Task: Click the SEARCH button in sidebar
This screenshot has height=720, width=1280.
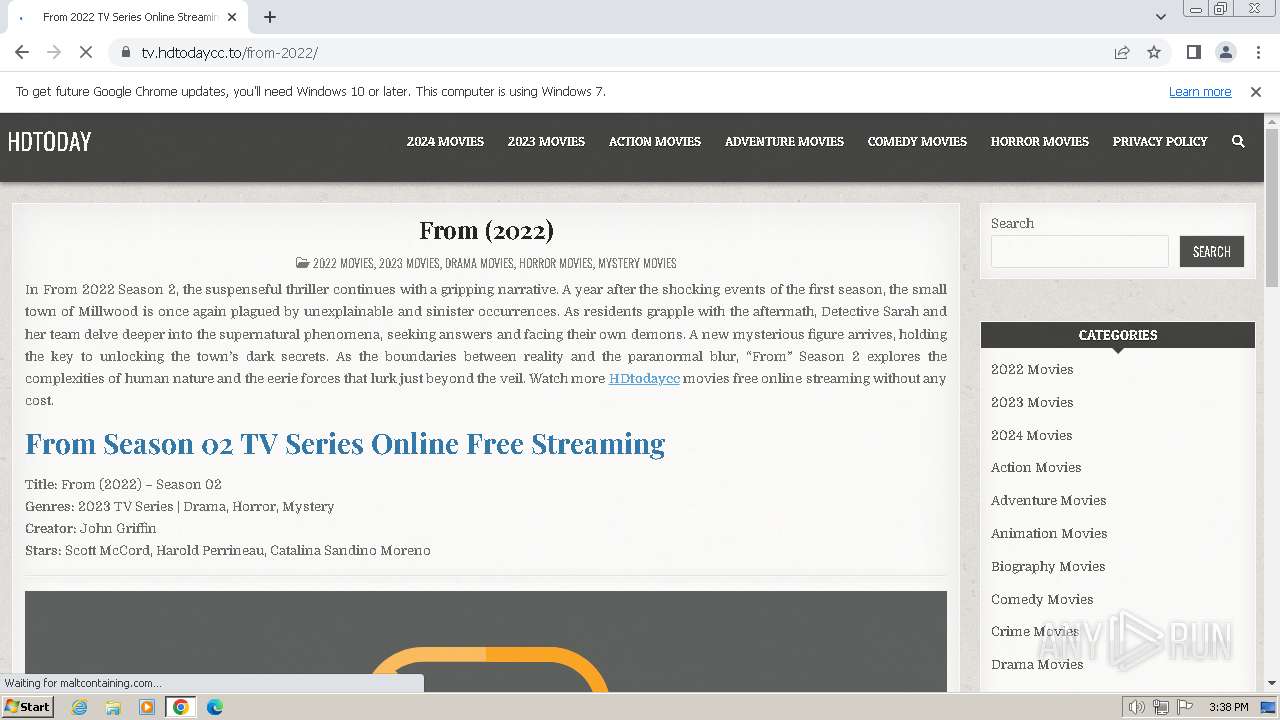Action: coord(1212,252)
